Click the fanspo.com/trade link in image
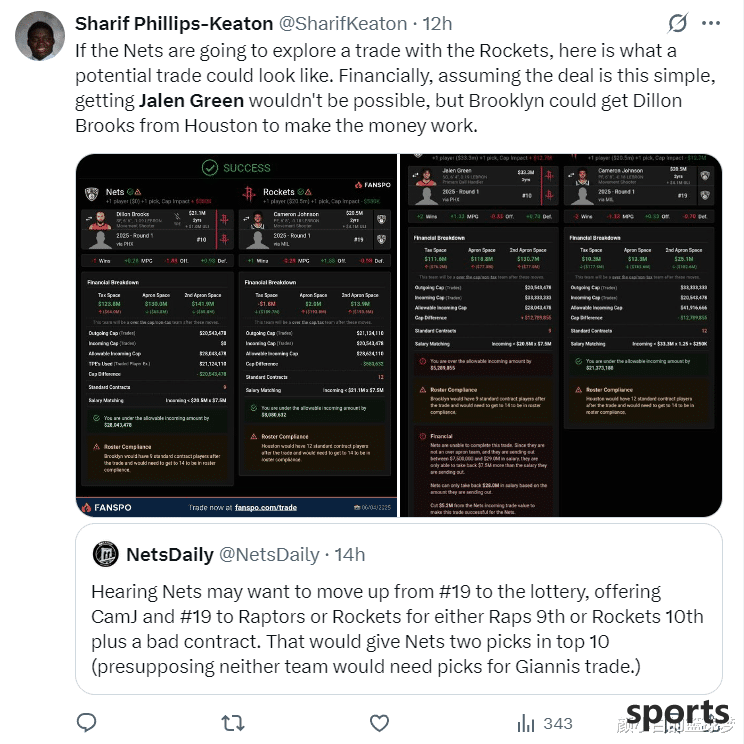744x744 pixels. click(x=266, y=507)
